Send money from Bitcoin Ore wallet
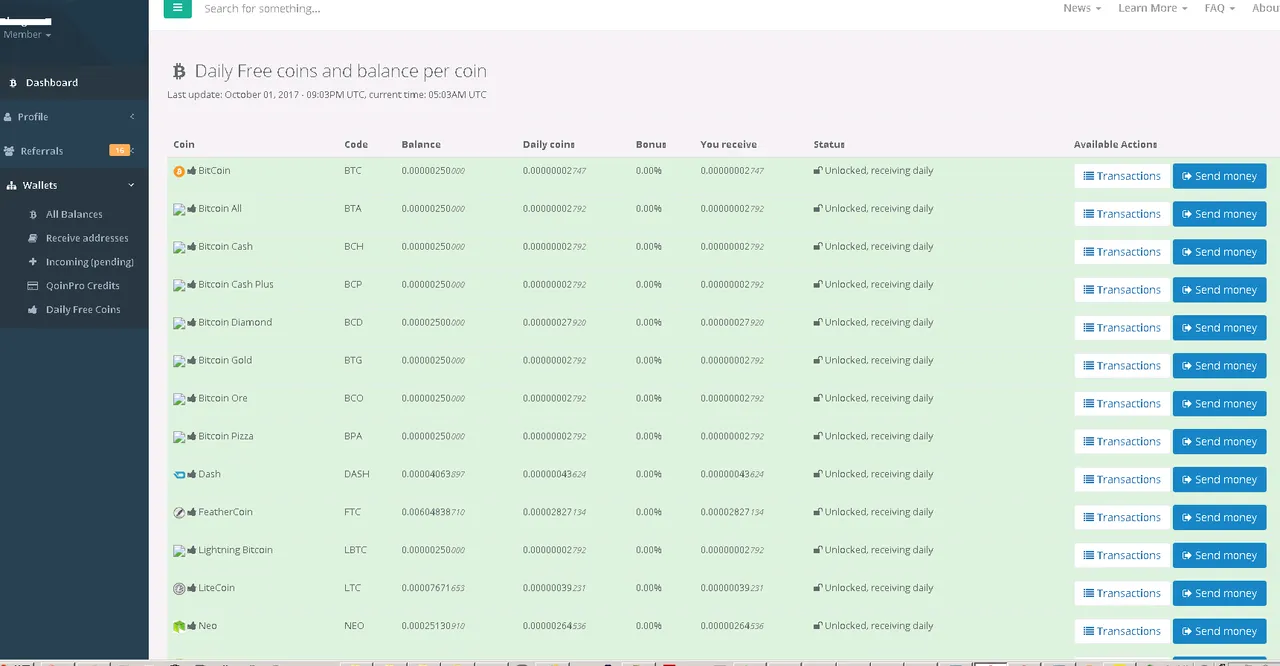 [1219, 404]
